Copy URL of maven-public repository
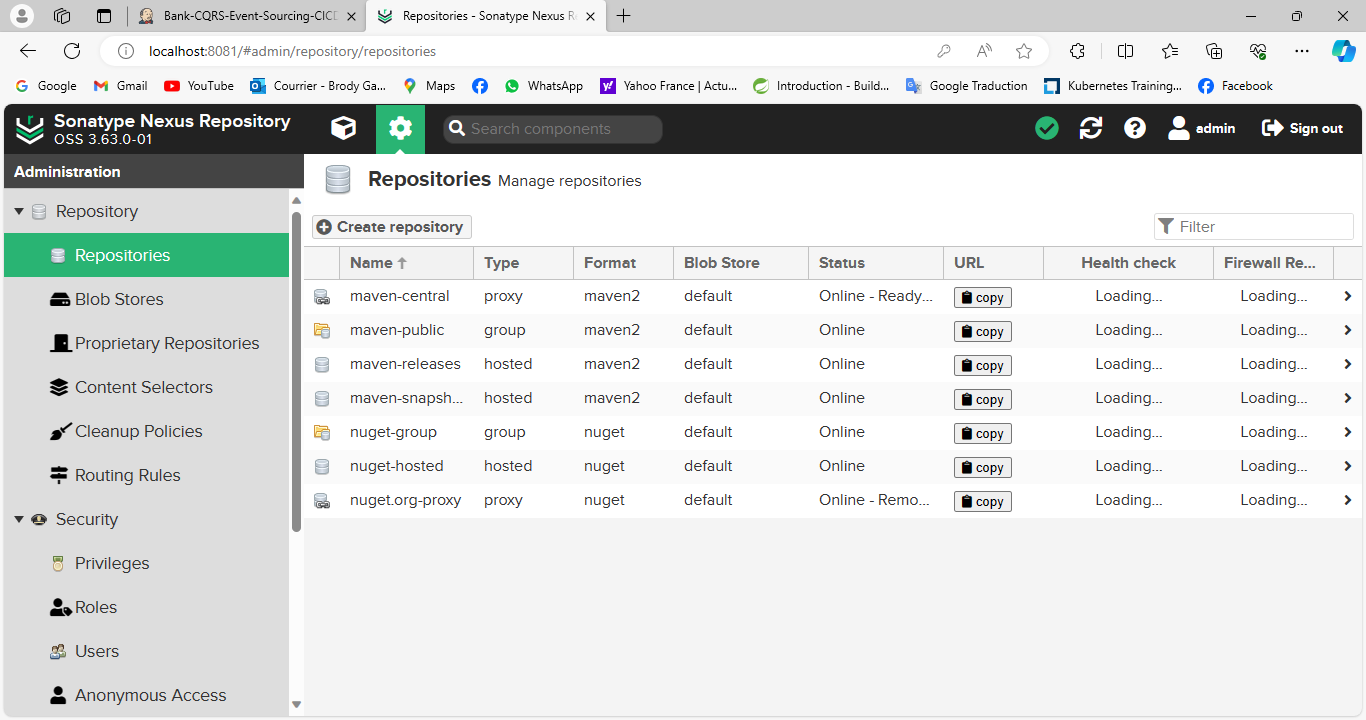The image size is (1366, 720). (x=983, y=331)
